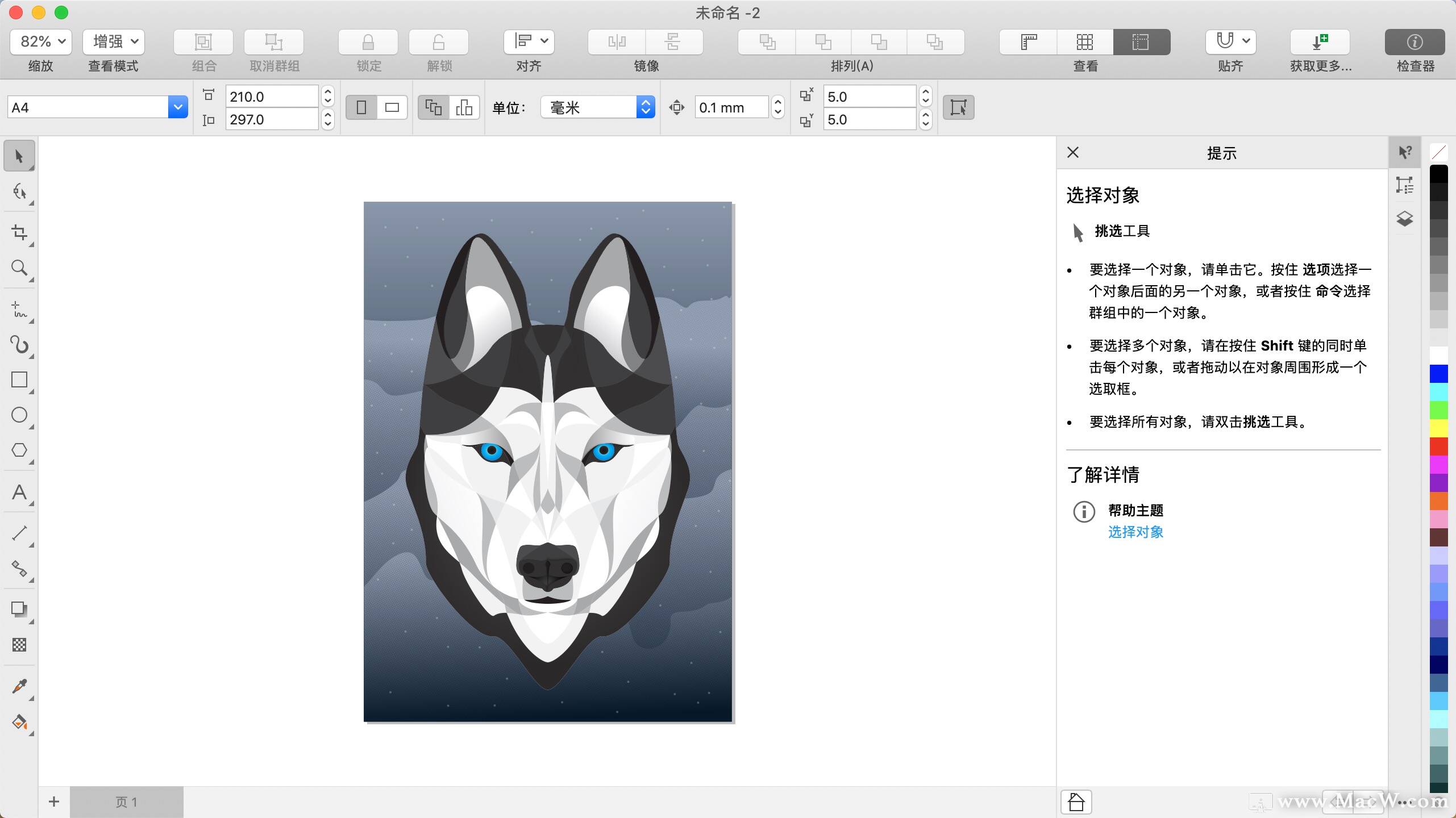Select the Interactive fill bucket tool
The height and width of the screenshot is (818, 1456).
pos(19,722)
